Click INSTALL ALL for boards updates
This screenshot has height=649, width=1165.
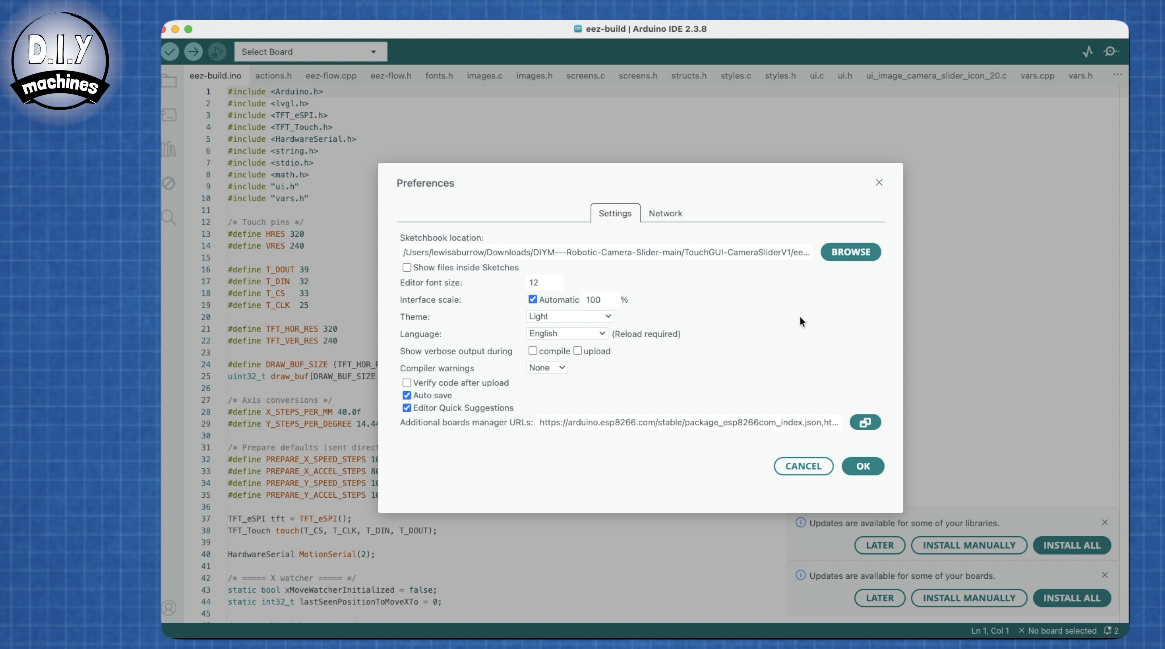tap(1071, 598)
